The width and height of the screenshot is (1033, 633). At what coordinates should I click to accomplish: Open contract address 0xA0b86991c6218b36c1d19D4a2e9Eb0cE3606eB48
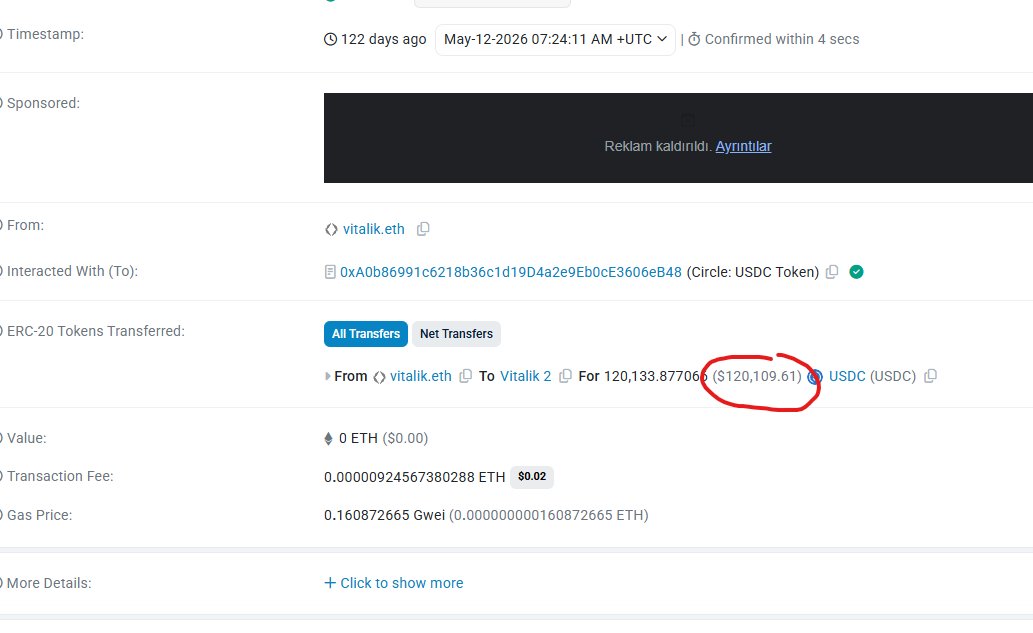511,272
